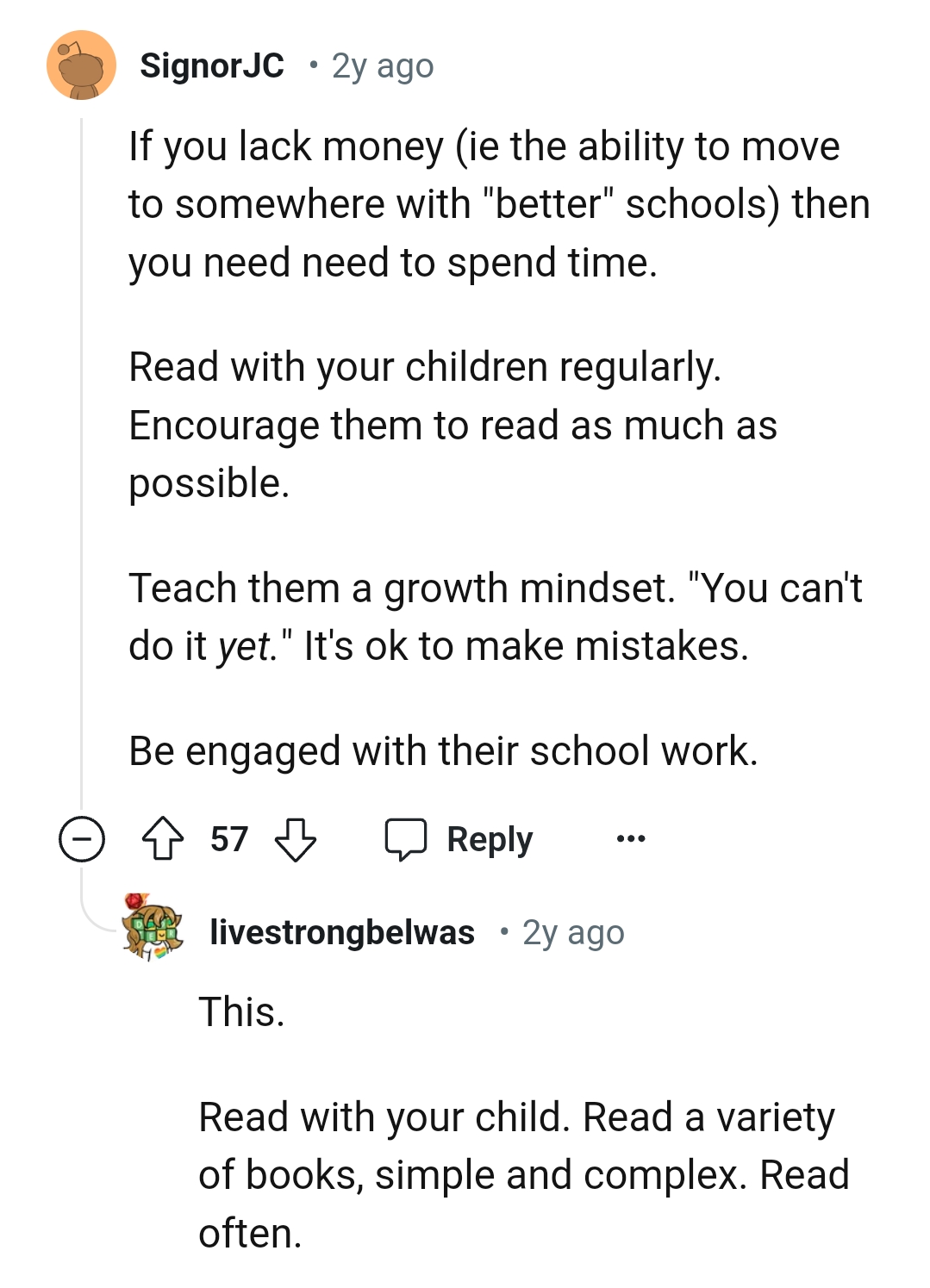Click livestrongbelwas's avatar image

coord(153,931)
